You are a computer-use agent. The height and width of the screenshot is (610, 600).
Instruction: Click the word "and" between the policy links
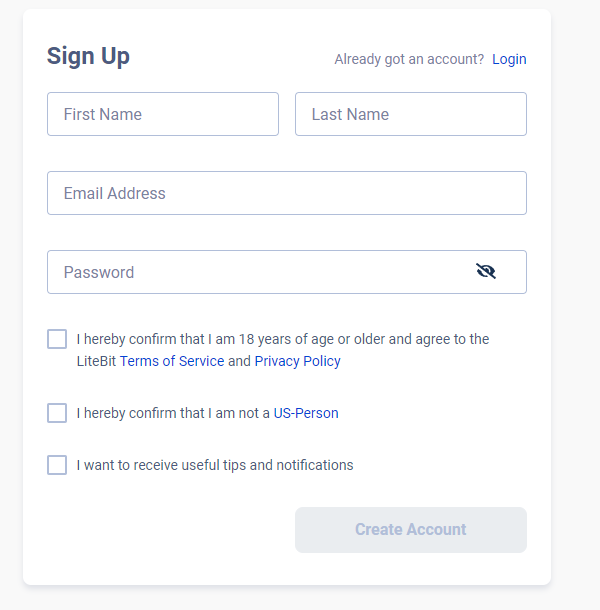pyautogui.click(x=239, y=361)
